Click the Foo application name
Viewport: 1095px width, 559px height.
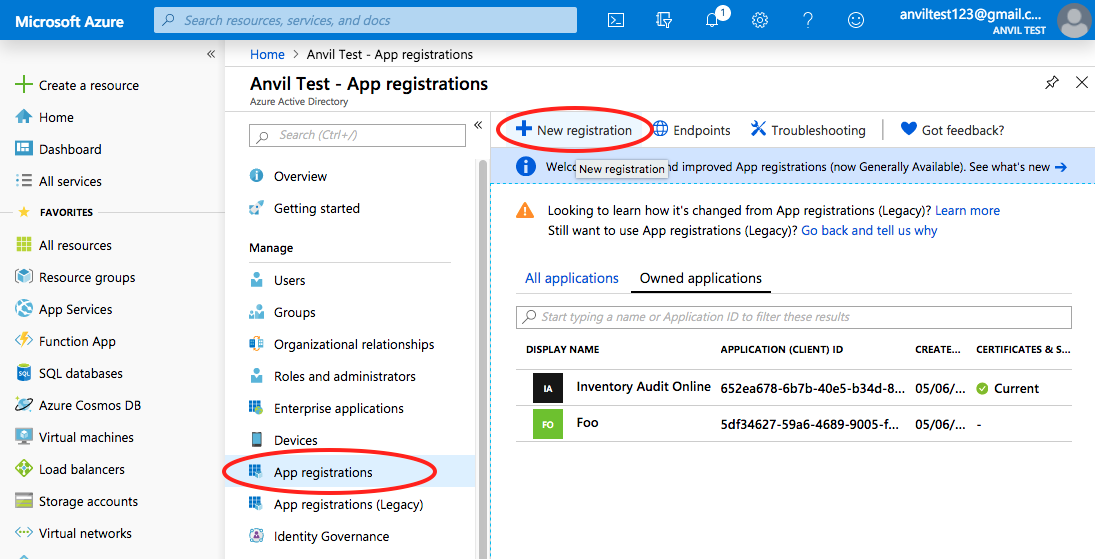587,423
